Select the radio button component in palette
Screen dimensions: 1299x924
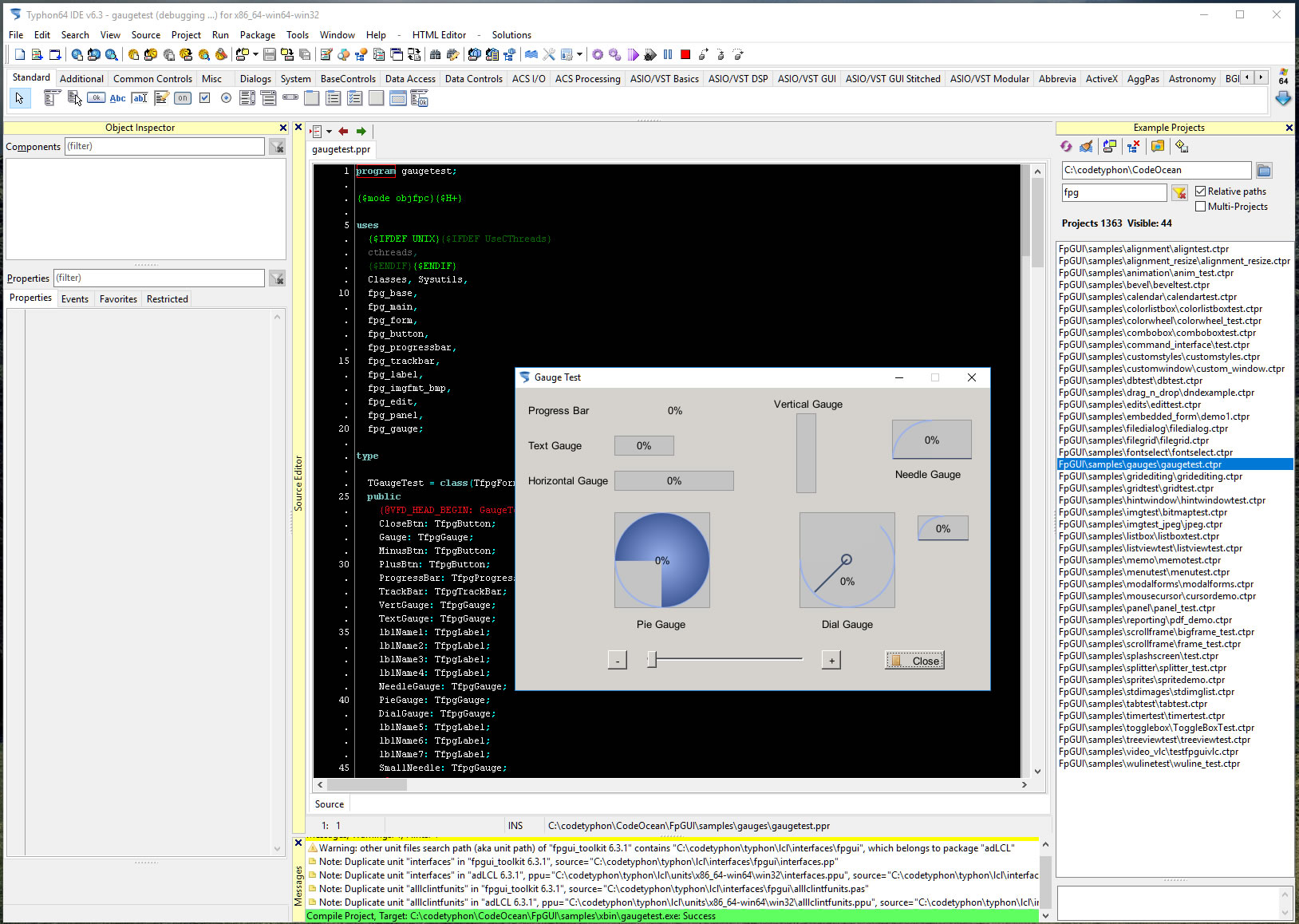coord(226,98)
